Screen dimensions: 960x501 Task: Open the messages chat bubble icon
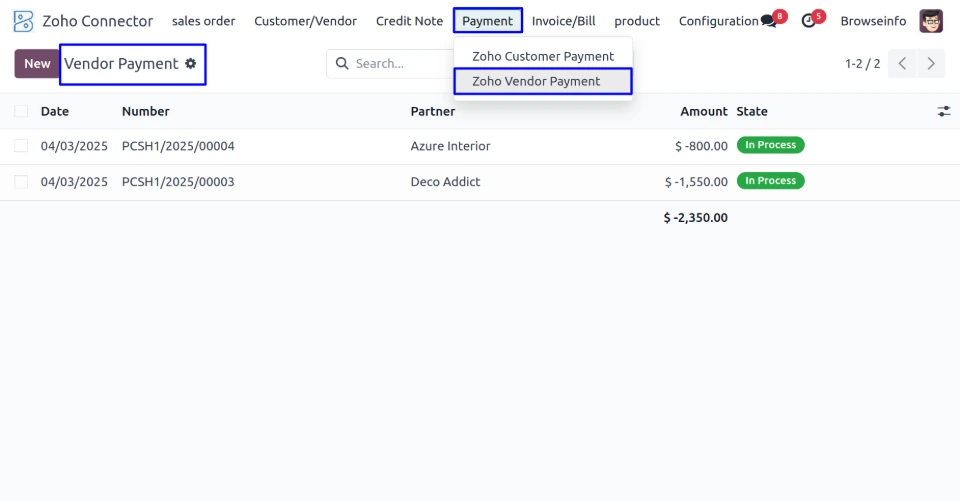[x=768, y=21]
